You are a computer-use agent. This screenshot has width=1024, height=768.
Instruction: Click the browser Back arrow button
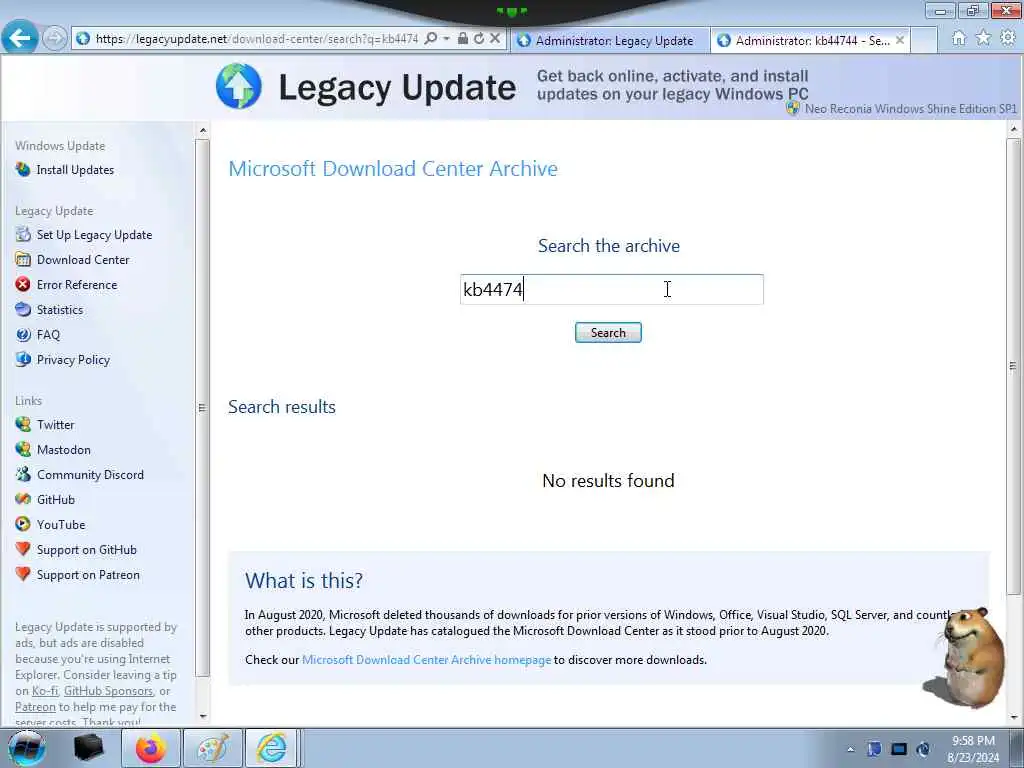[20, 37]
